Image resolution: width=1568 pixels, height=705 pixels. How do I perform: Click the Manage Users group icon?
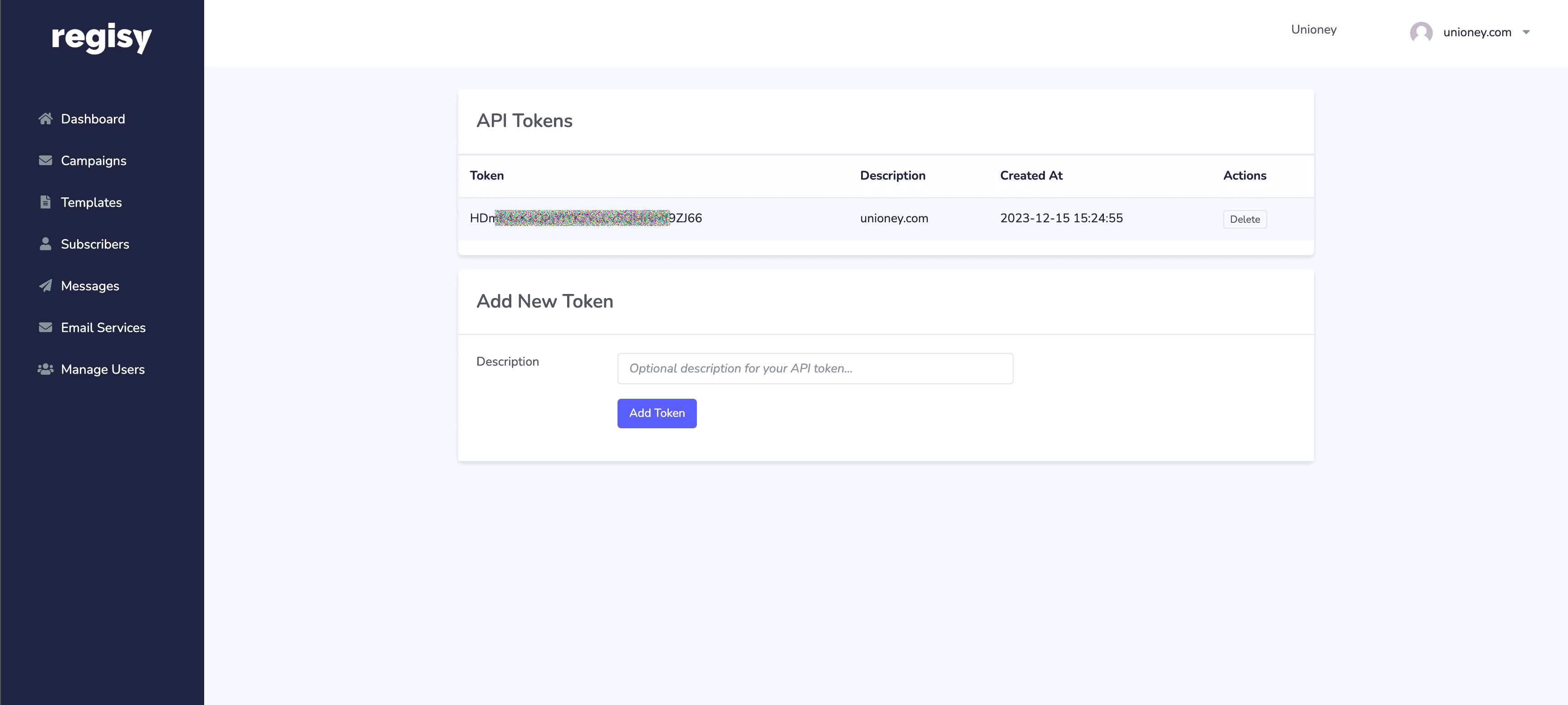click(46, 370)
